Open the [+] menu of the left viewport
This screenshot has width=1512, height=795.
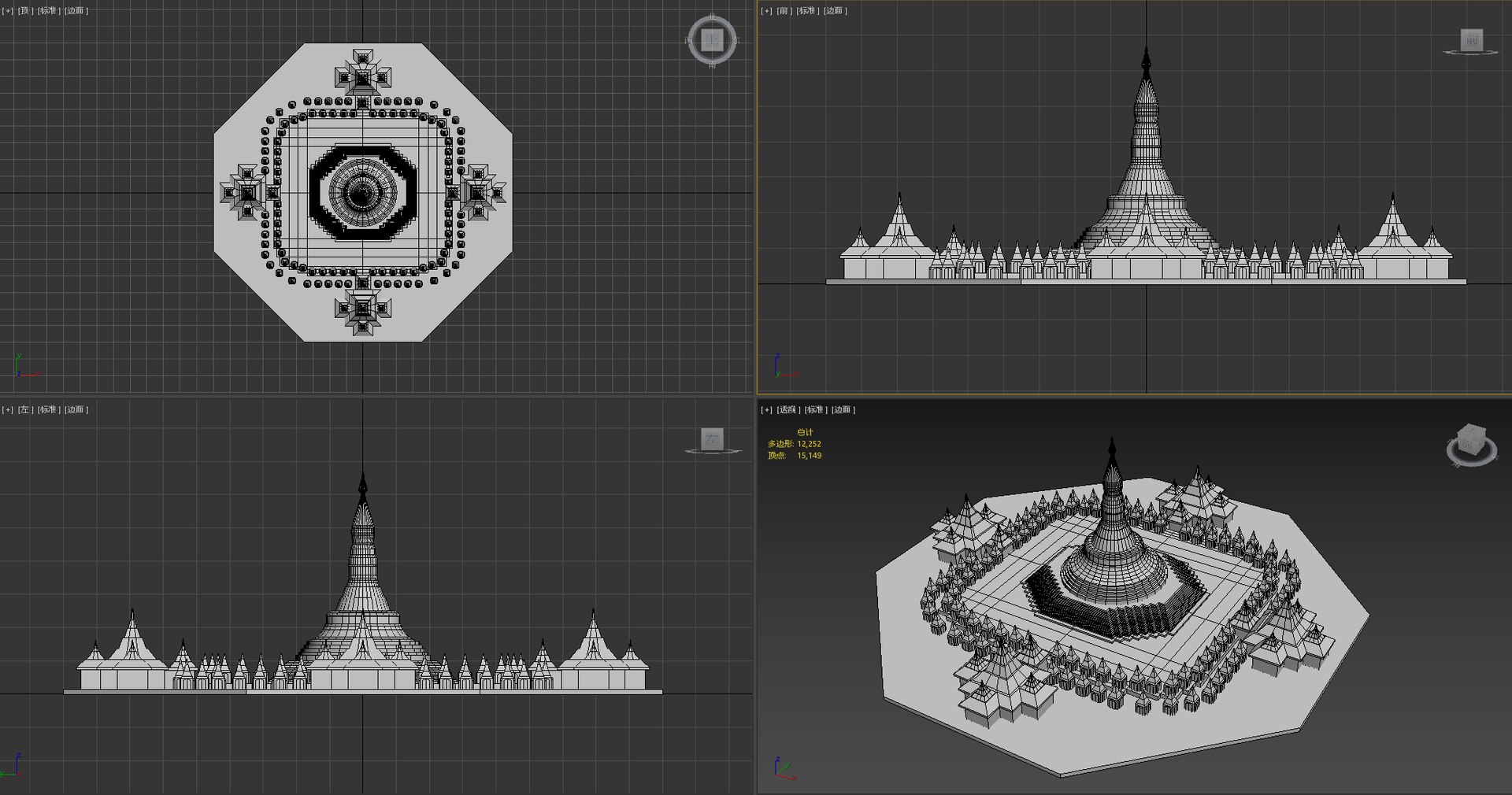(x=8, y=410)
